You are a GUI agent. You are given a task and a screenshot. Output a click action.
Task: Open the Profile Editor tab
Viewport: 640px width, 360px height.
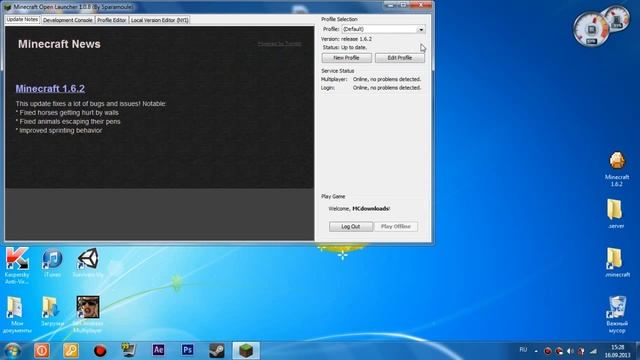coord(111,20)
